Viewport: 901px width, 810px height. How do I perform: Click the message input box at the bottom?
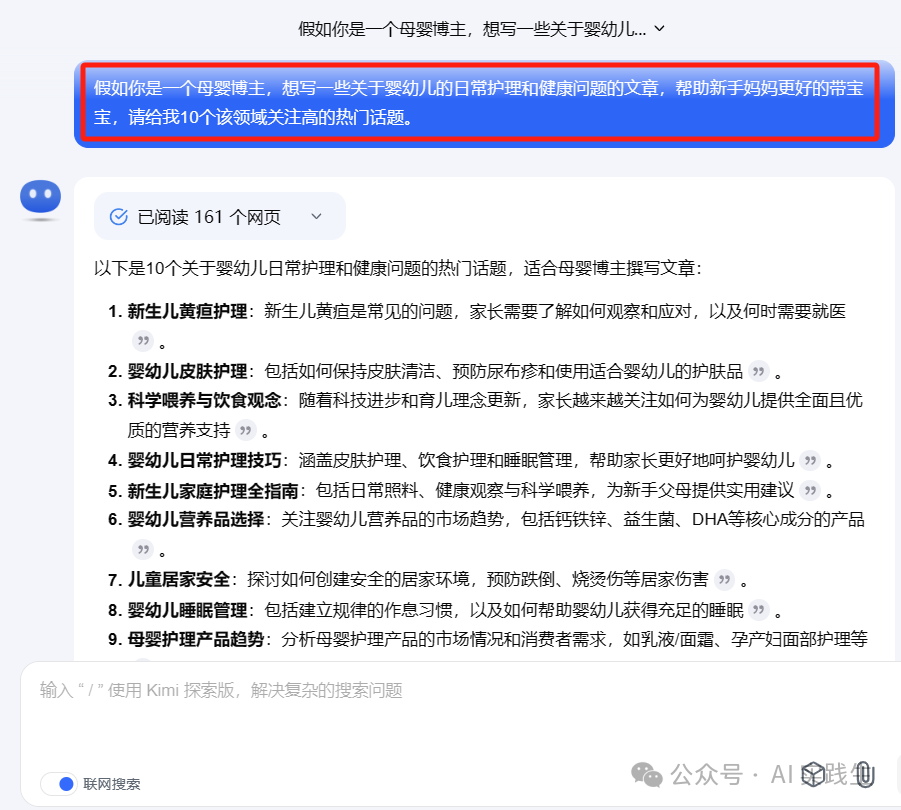(x=450, y=690)
